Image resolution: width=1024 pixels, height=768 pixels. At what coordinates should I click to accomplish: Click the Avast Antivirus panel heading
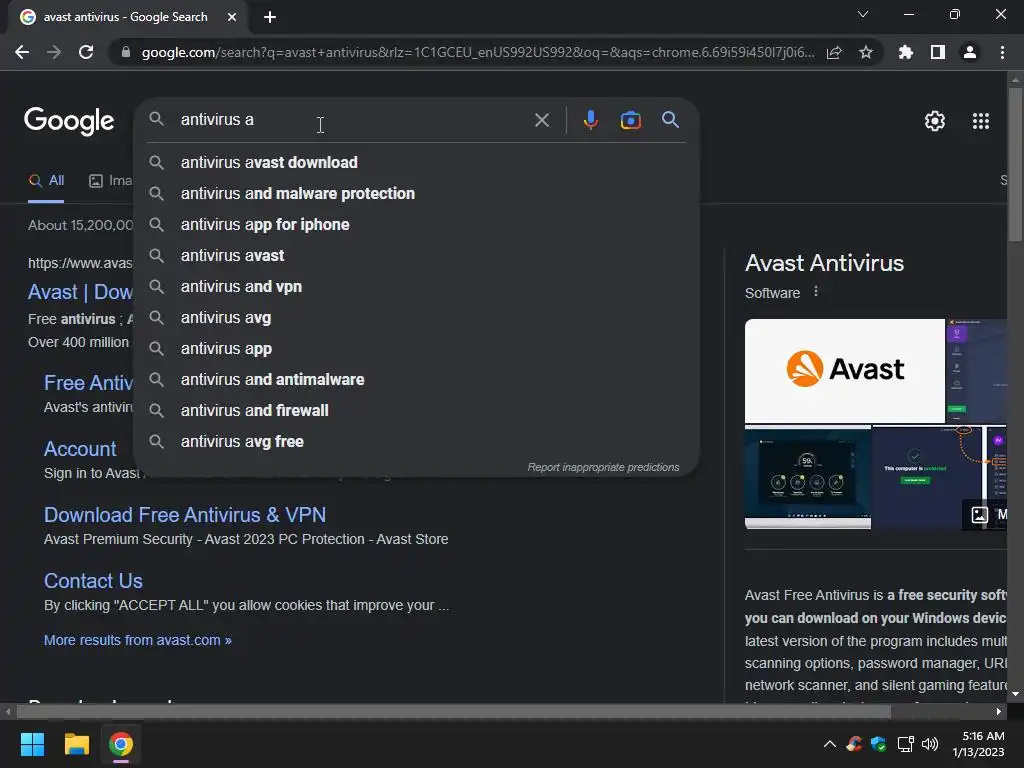click(x=824, y=263)
